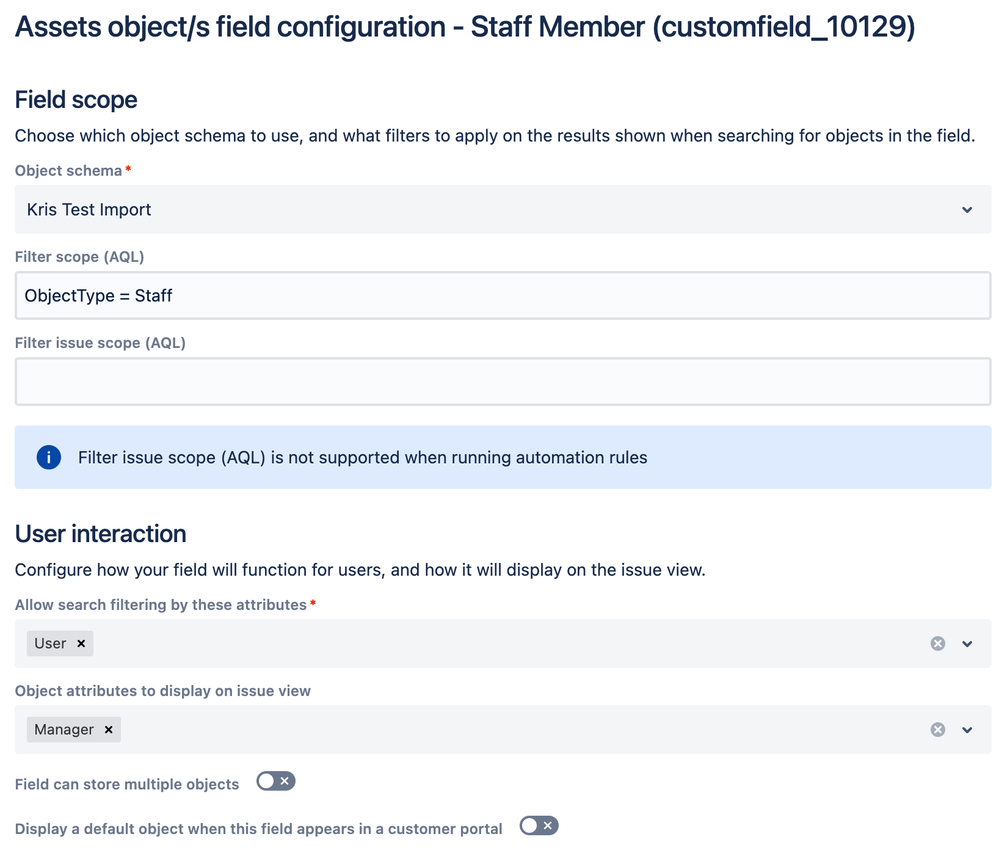Image resolution: width=999 pixels, height=851 pixels.
Task: Select the Kris Test Import schema value
Action: click(x=90, y=210)
